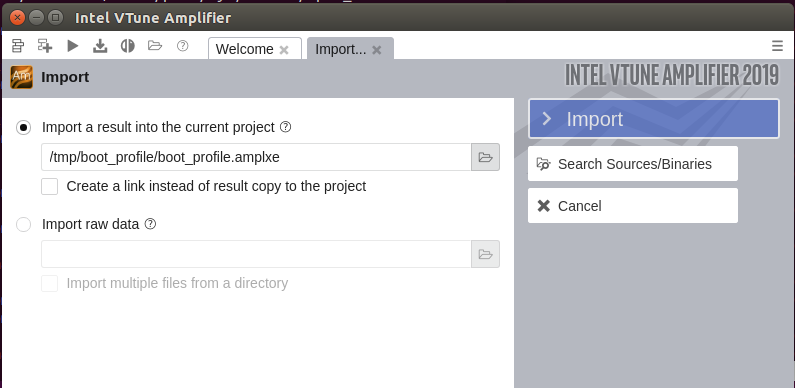Select the Import raw data radio button
Viewport: 795px width, 388px height.
click(23, 224)
